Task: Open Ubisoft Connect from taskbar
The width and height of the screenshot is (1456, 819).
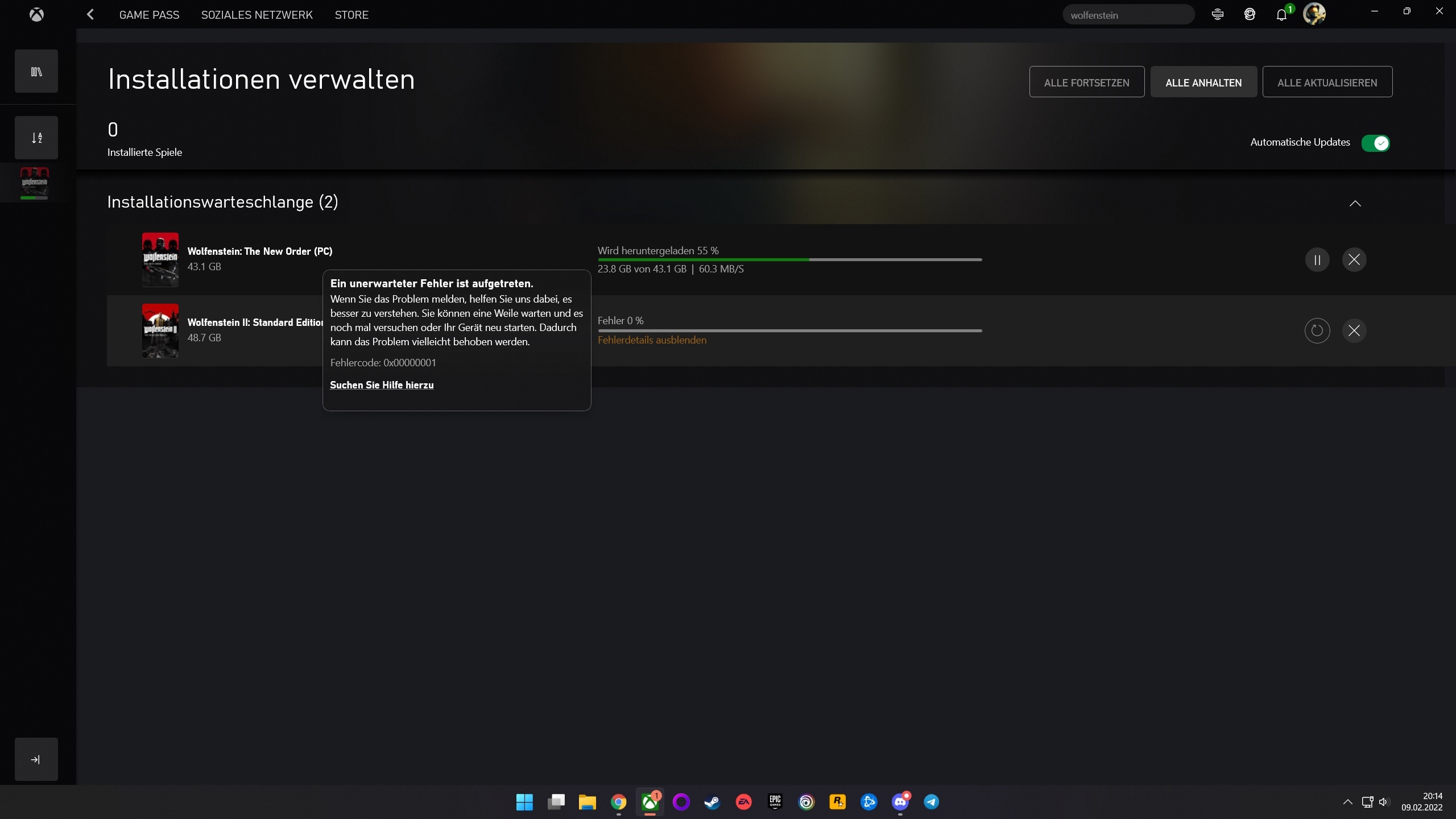Action: [806, 802]
